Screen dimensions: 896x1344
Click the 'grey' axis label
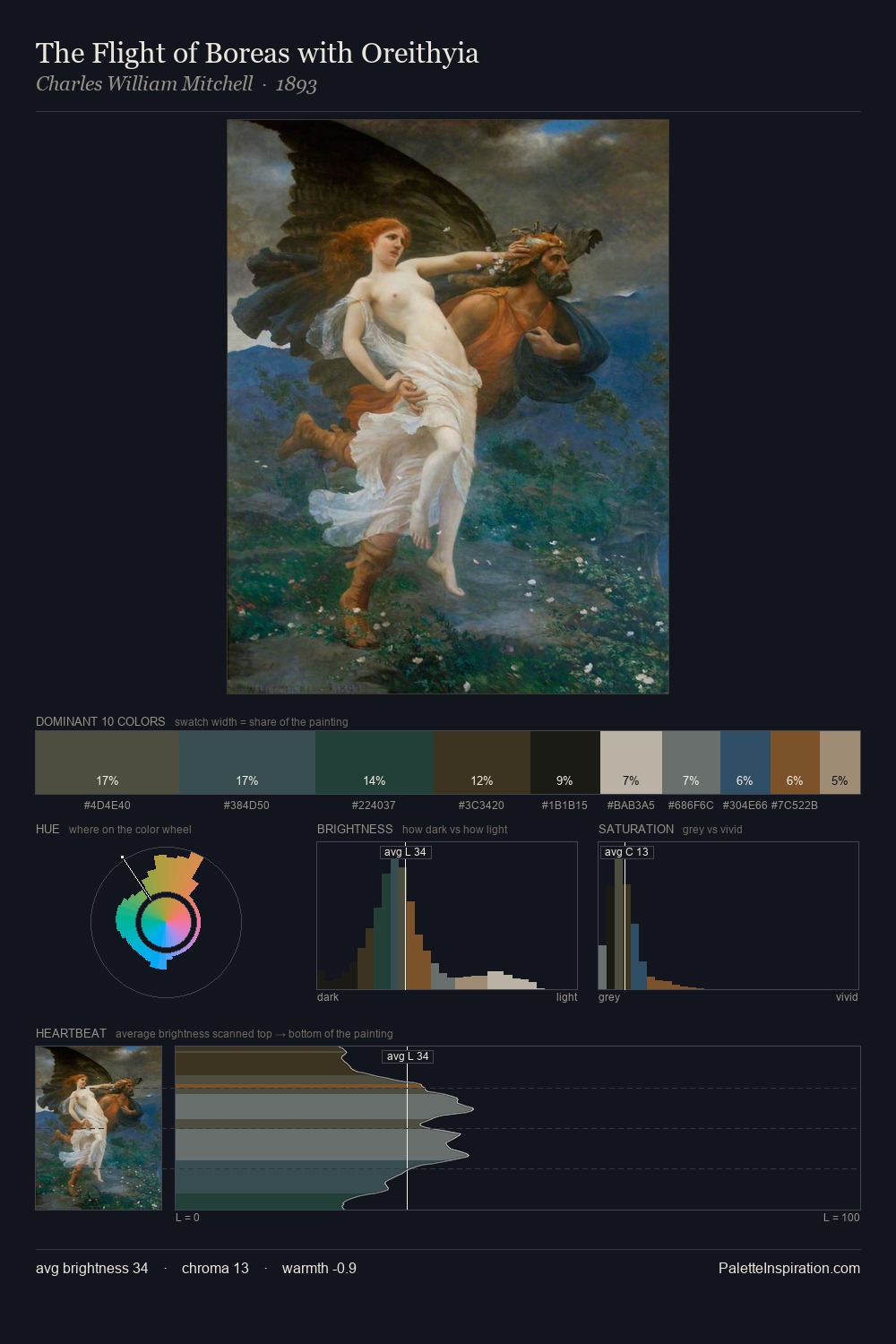pyautogui.click(x=609, y=997)
